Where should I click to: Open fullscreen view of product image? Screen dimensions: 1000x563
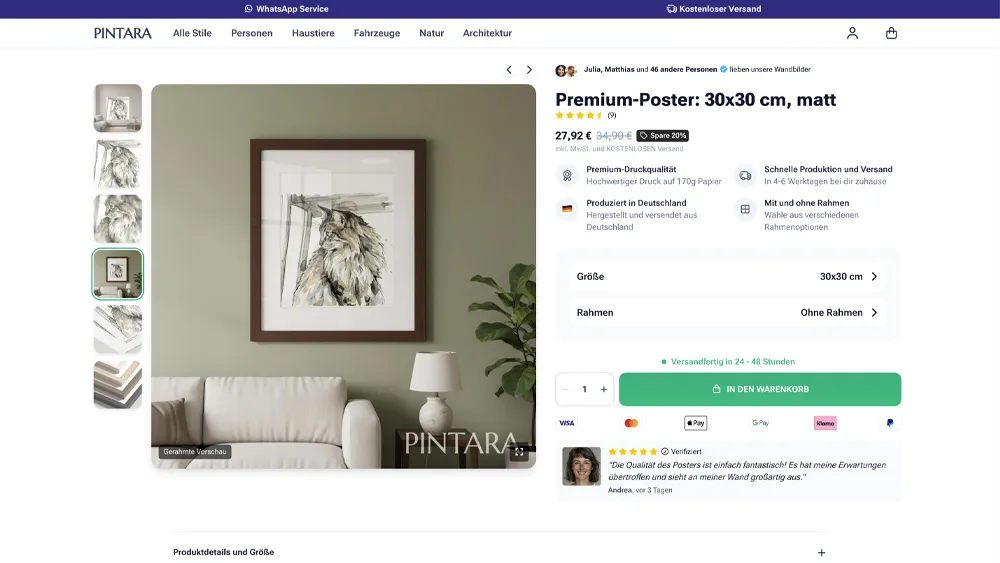click(519, 452)
